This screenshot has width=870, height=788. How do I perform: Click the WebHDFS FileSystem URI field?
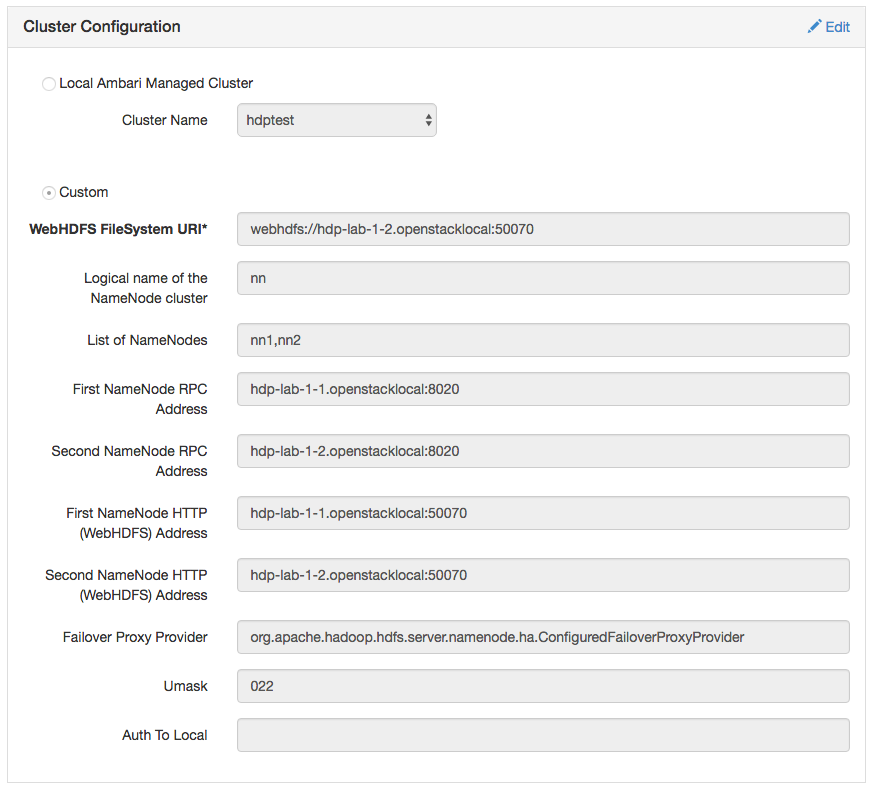coord(543,229)
